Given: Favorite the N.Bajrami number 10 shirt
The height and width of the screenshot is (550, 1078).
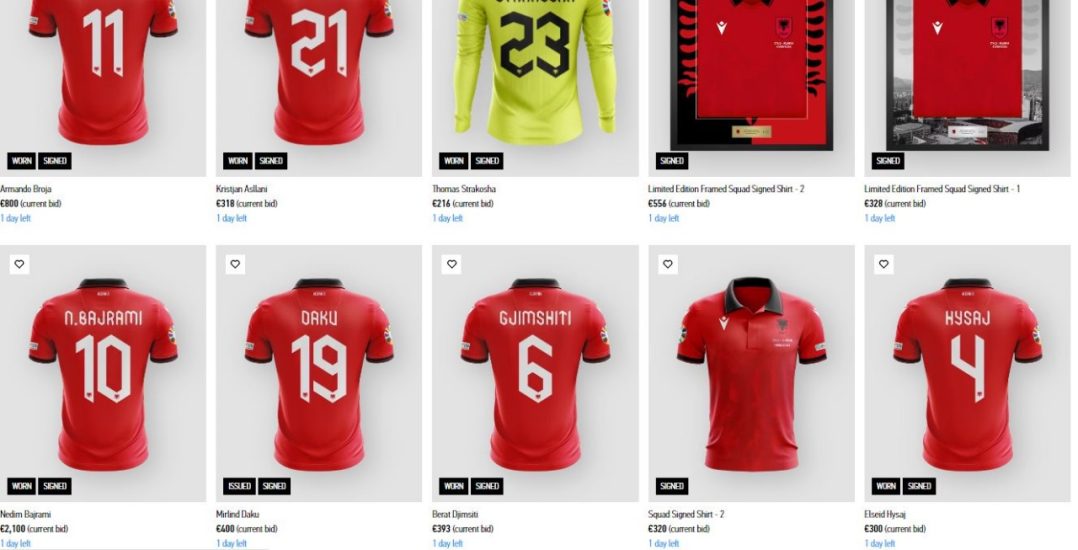Looking at the screenshot, I should (x=19, y=264).
